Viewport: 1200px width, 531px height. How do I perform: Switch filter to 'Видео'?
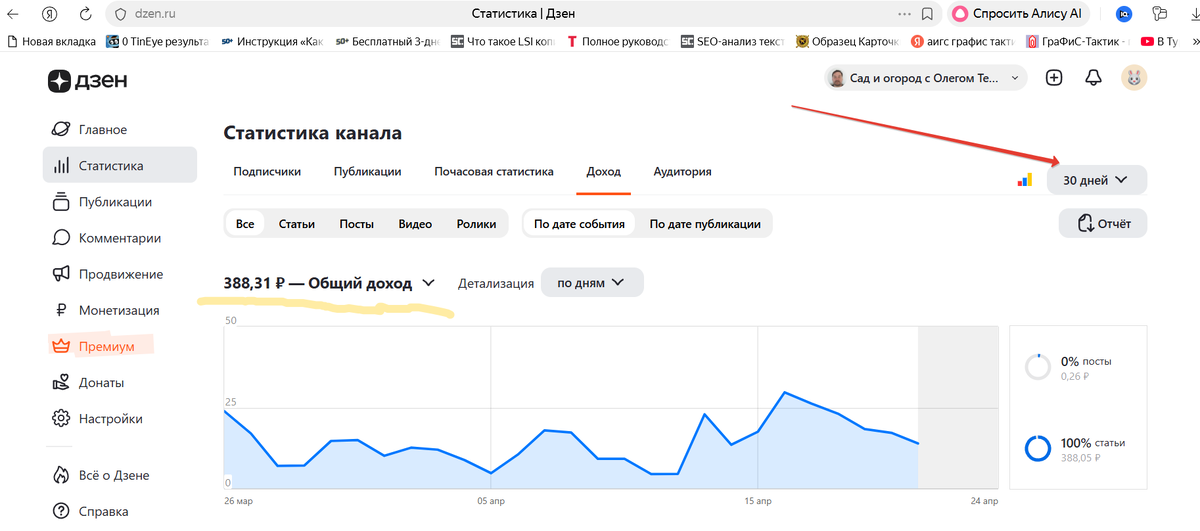415,224
